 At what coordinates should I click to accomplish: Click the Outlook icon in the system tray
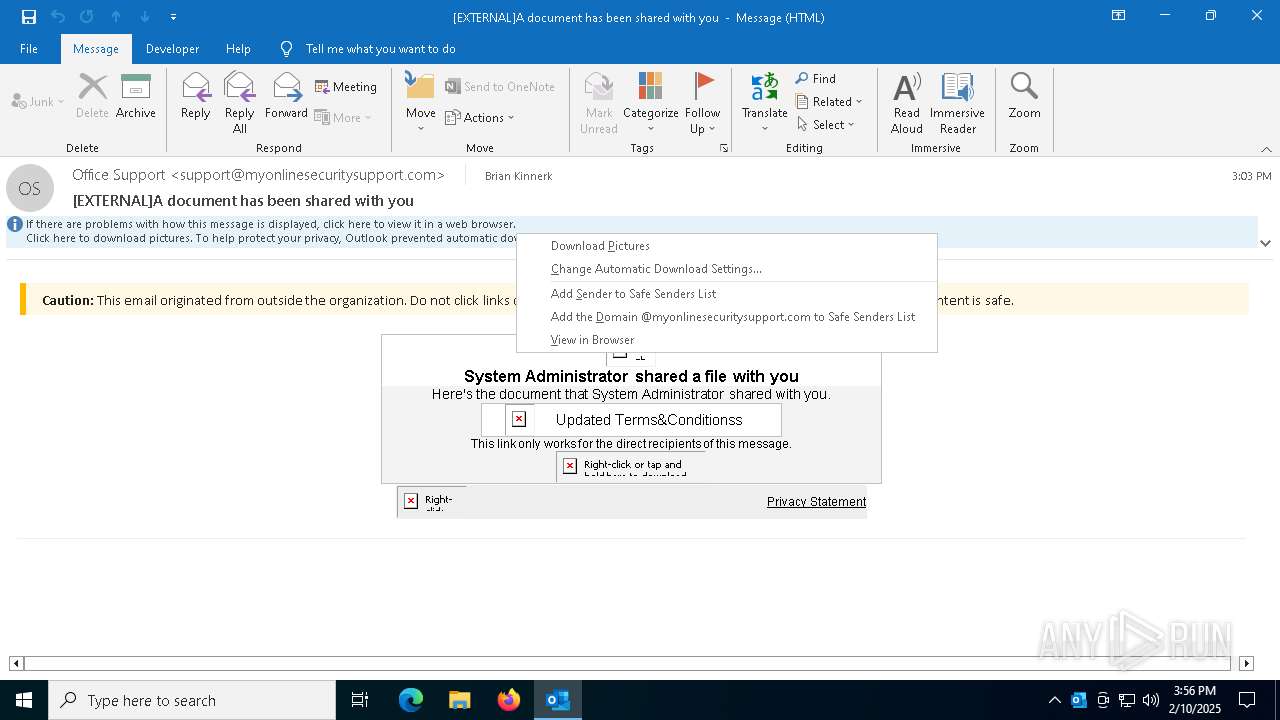click(x=1079, y=700)
